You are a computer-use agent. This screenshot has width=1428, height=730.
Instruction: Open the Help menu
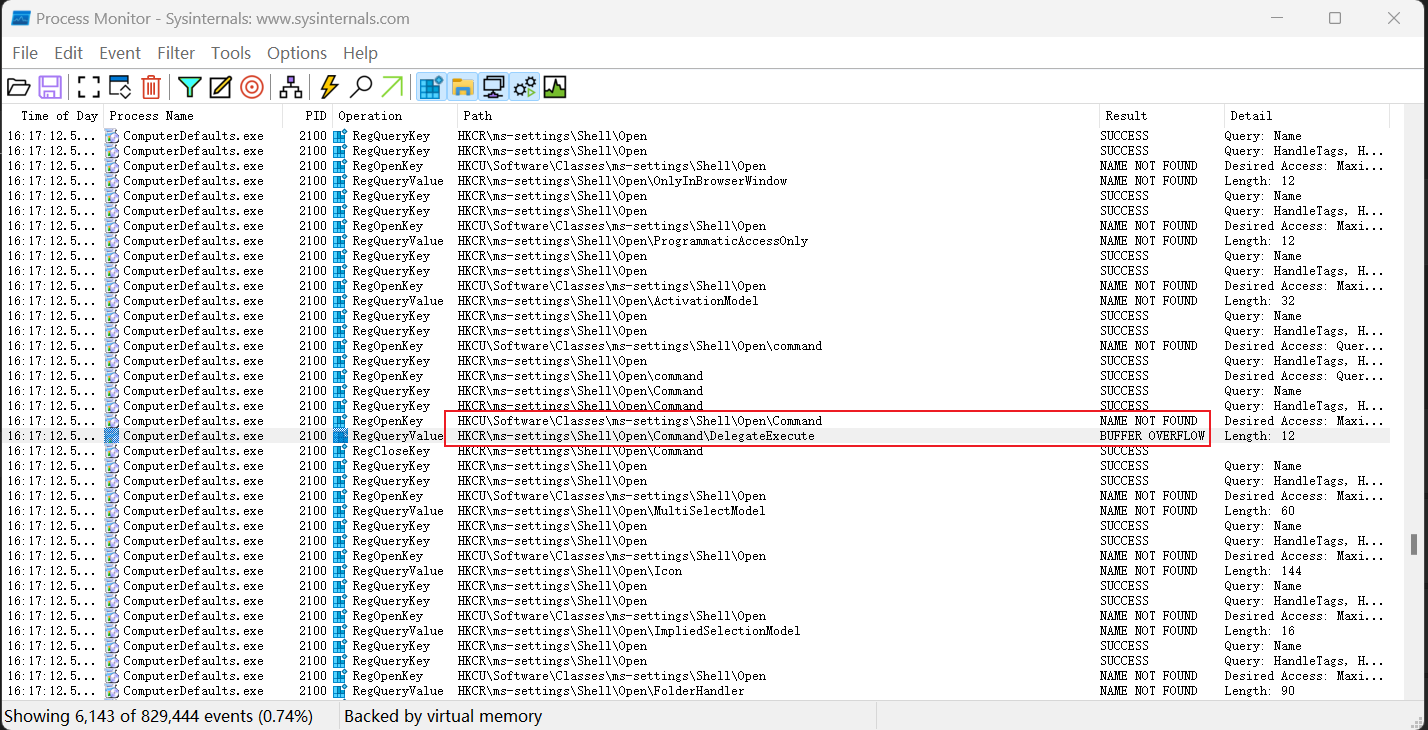pos(360,53)
